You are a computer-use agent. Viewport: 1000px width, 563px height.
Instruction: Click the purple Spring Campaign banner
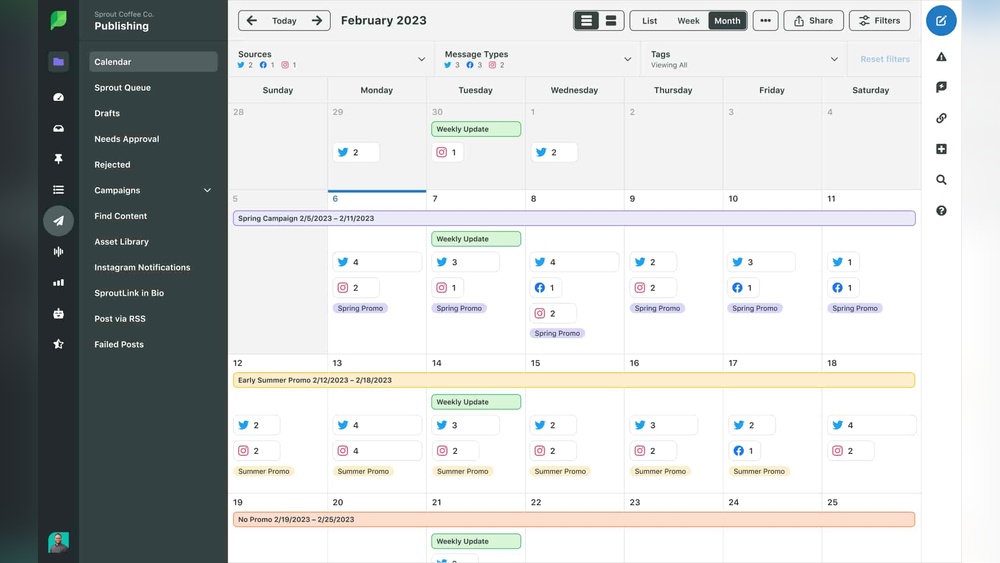[x=573, y=218]
